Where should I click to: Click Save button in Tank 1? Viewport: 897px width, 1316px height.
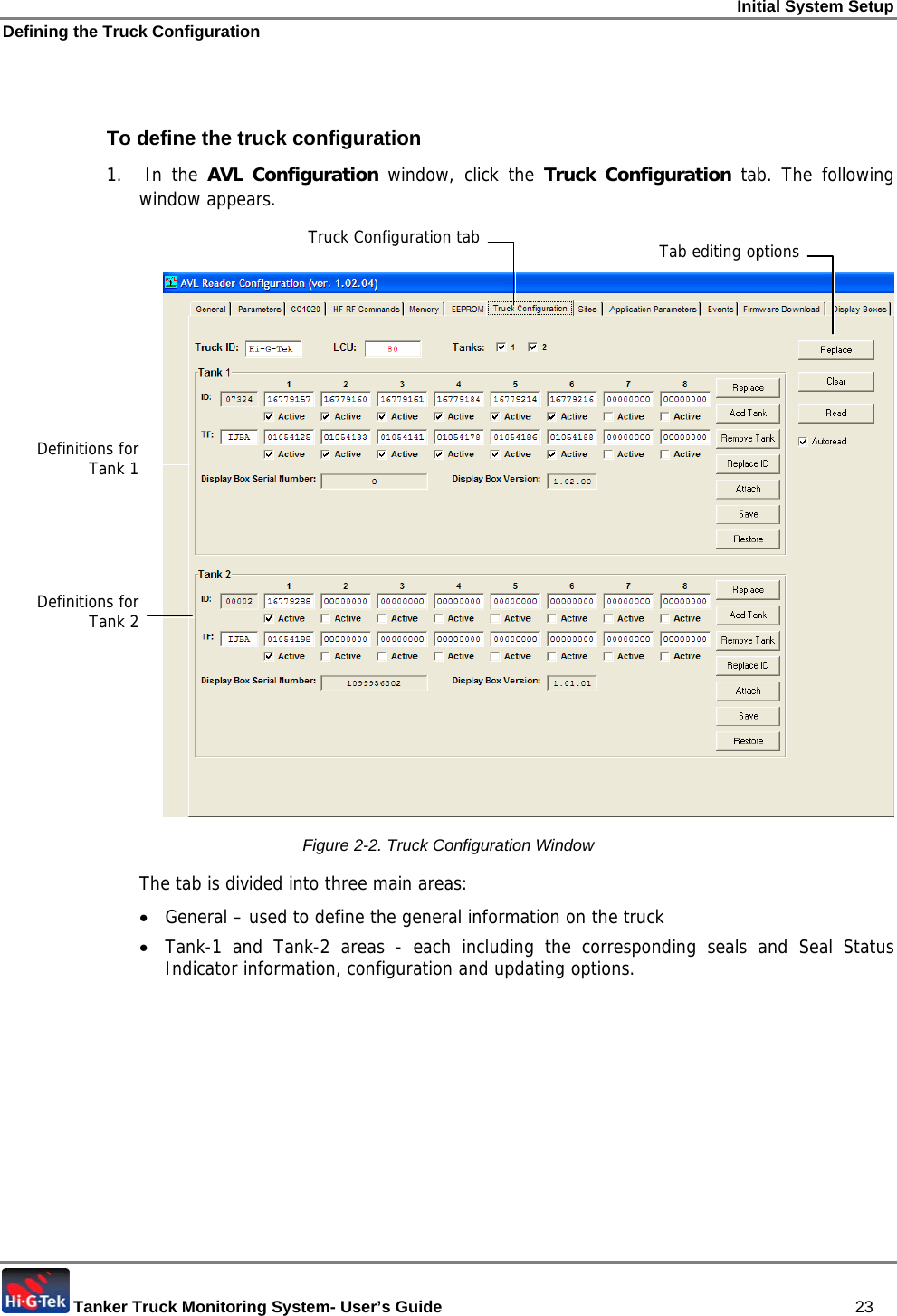pos(748,514)
